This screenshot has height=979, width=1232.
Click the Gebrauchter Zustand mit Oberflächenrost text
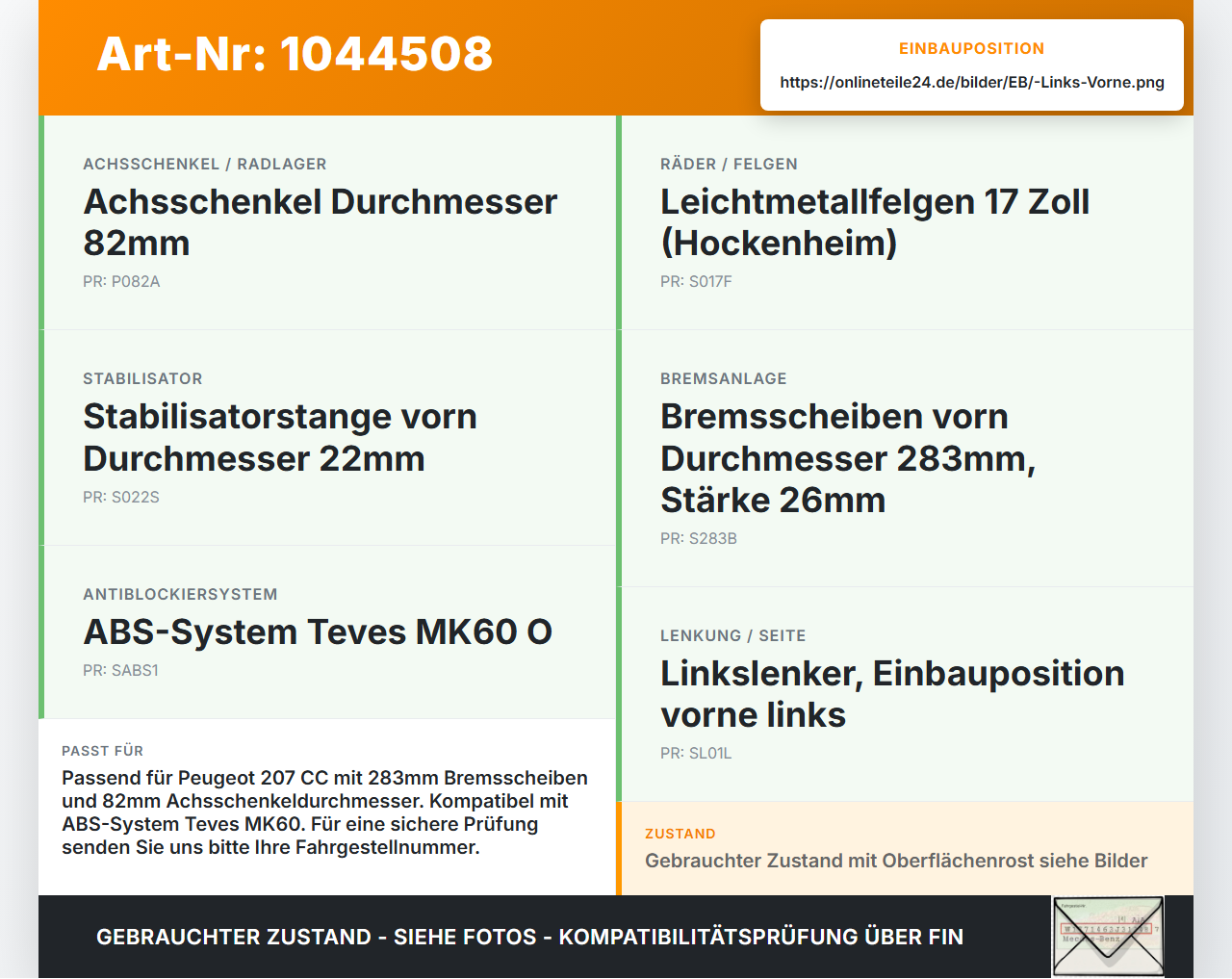896,861
